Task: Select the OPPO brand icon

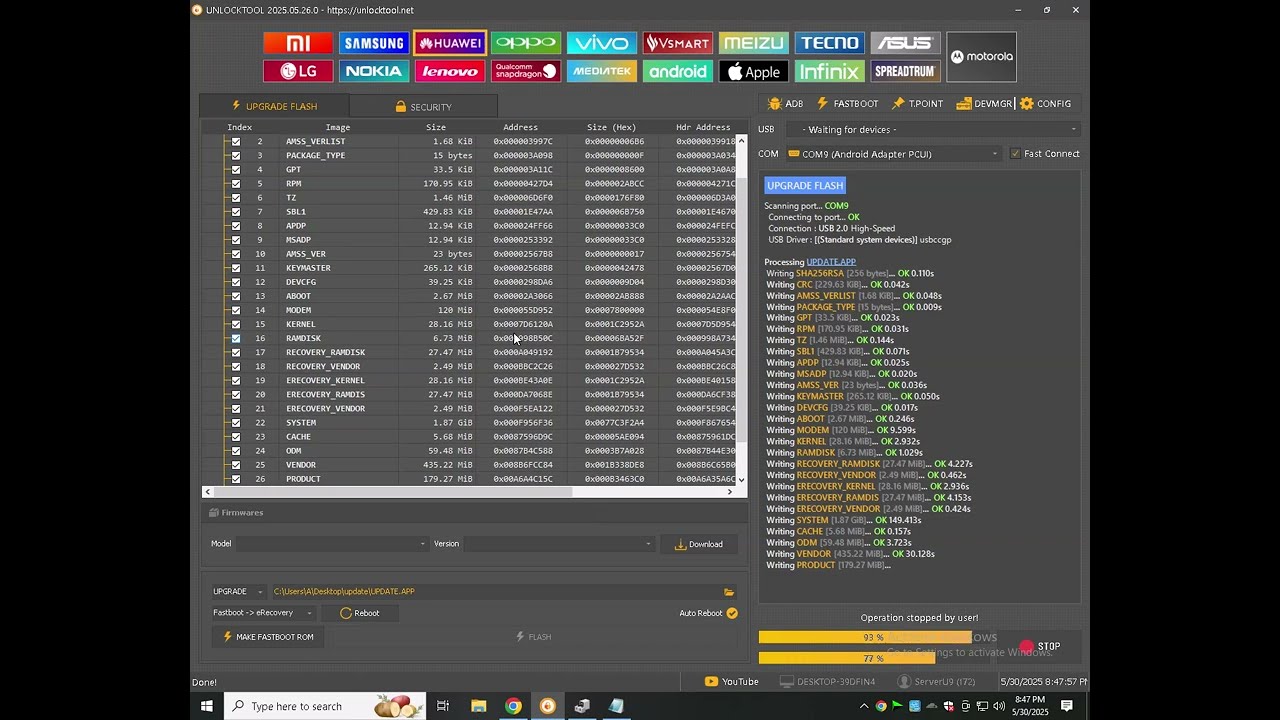Action: (526, 43)
